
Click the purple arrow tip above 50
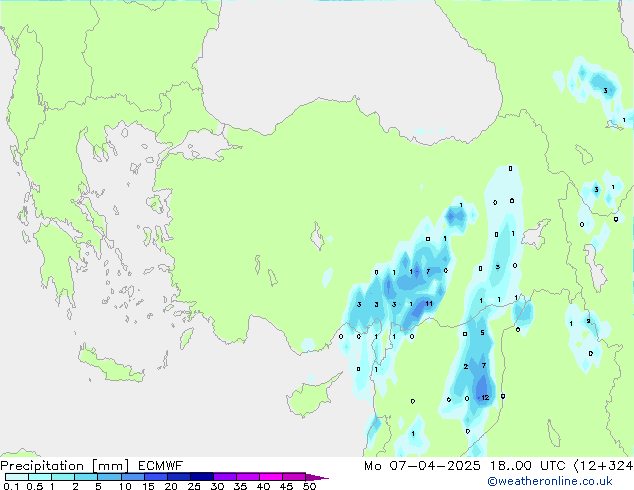[x=317, y=477]
